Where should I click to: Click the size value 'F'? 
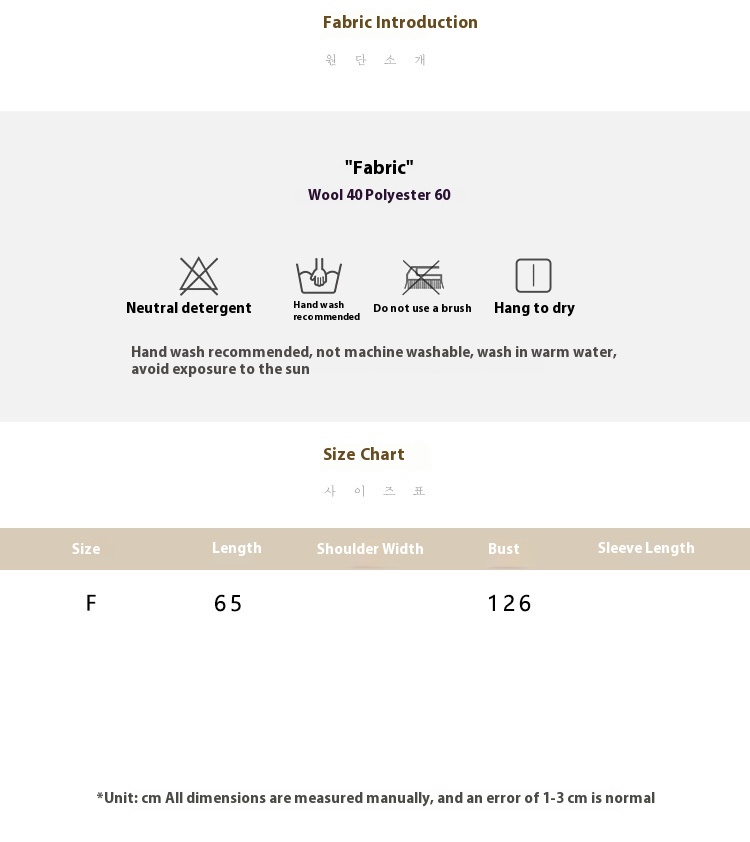[x=91, y=603]
